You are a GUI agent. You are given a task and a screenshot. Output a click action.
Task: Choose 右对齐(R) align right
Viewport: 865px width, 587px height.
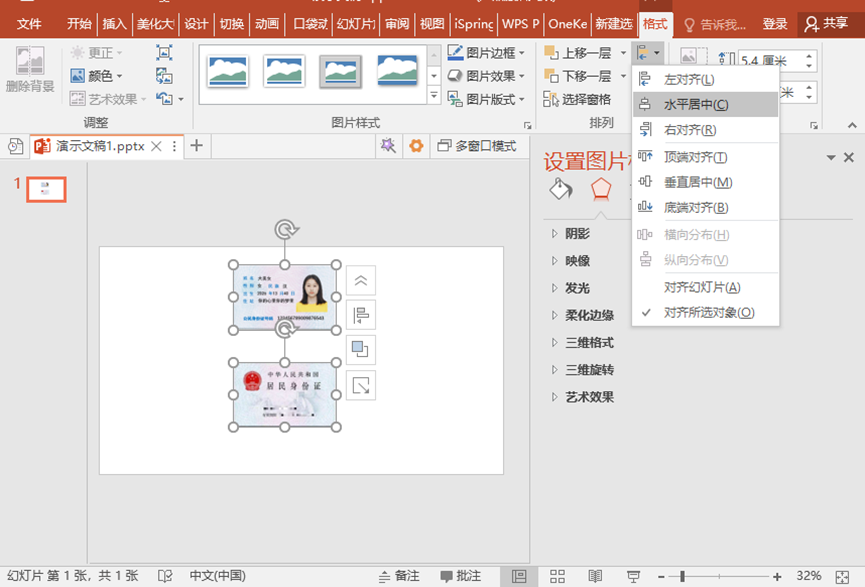tap(706, 130)
